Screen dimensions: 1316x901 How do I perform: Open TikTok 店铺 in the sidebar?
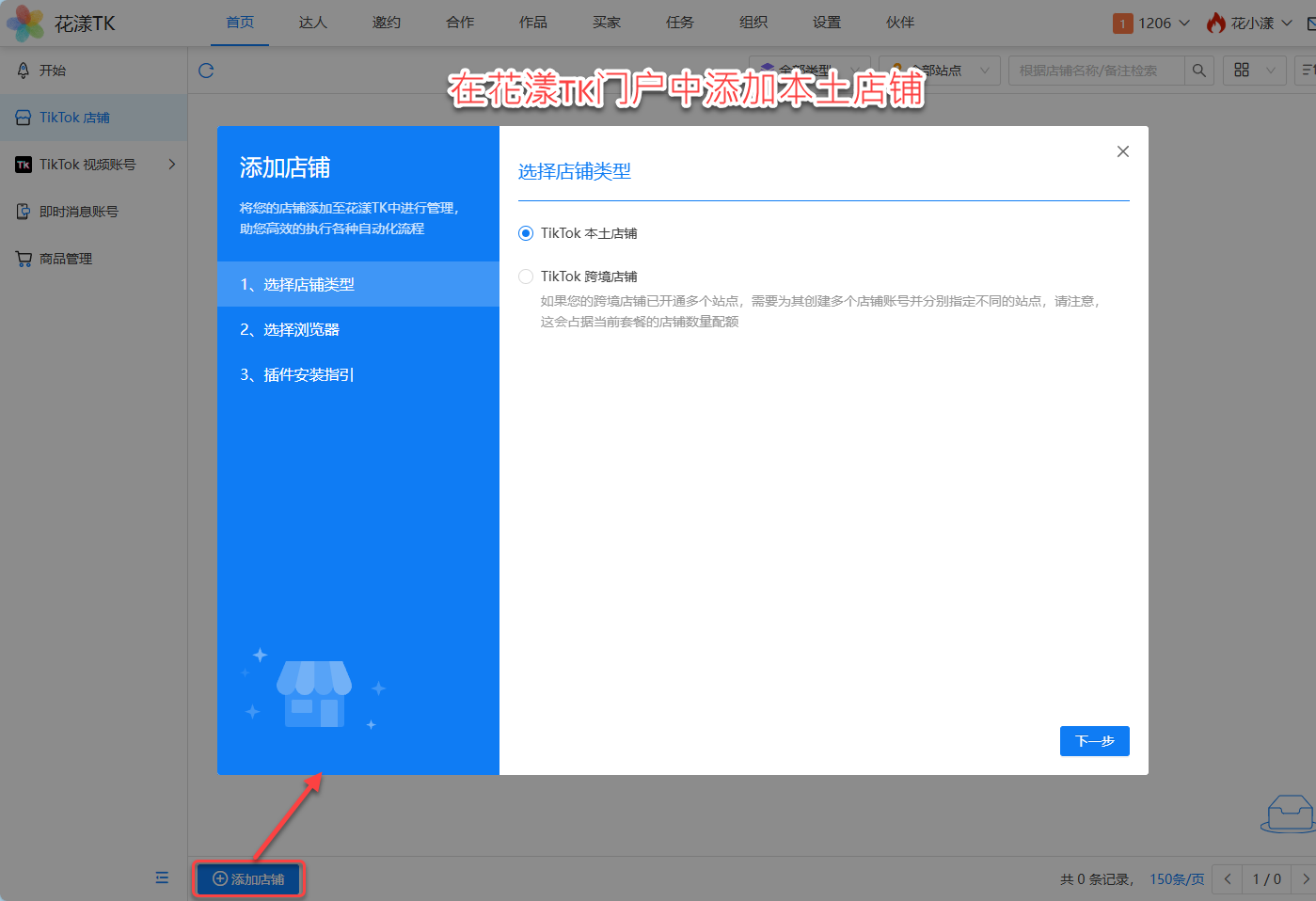(94, 118)
